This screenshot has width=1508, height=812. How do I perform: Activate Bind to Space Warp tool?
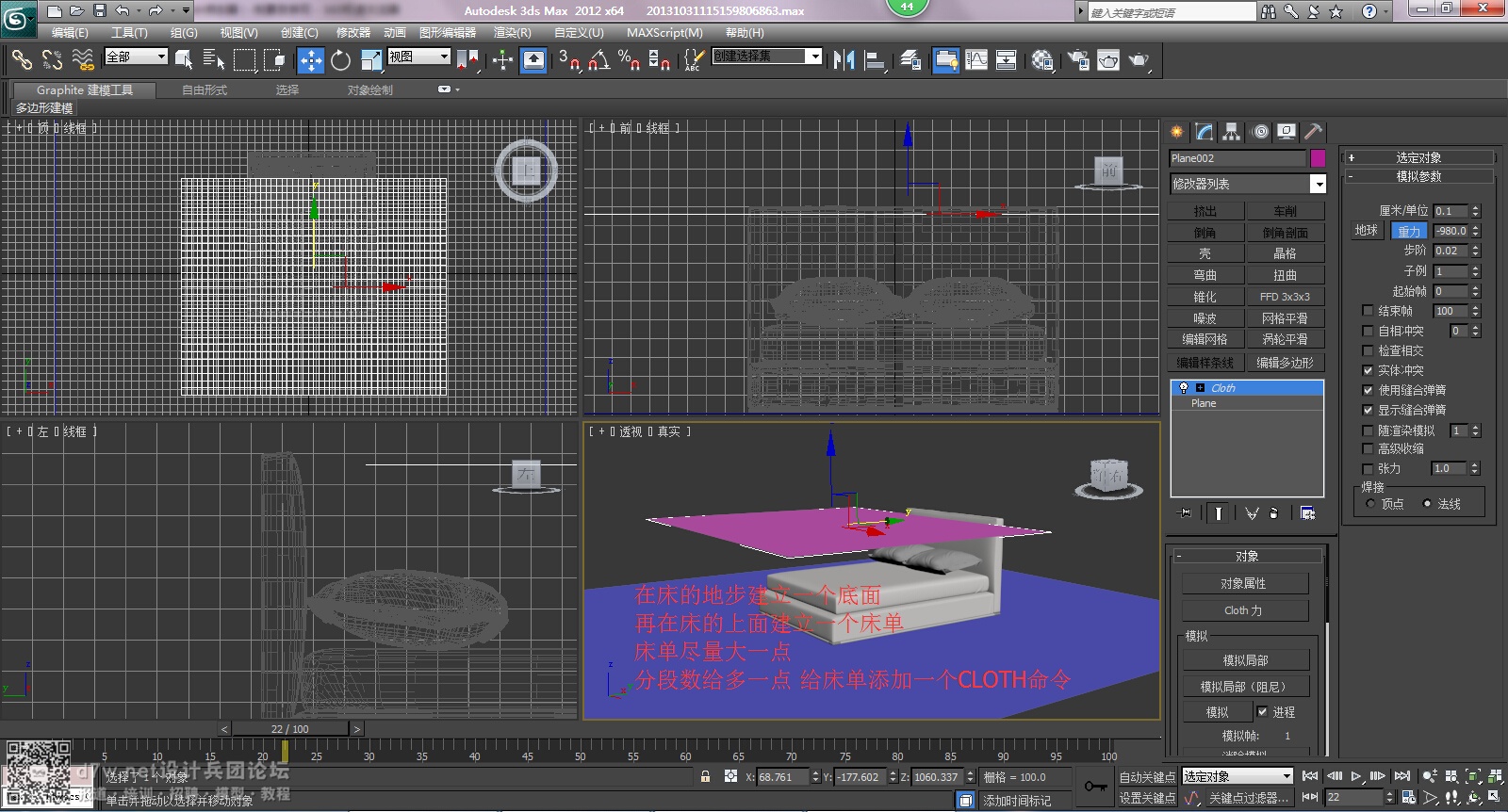83,60
